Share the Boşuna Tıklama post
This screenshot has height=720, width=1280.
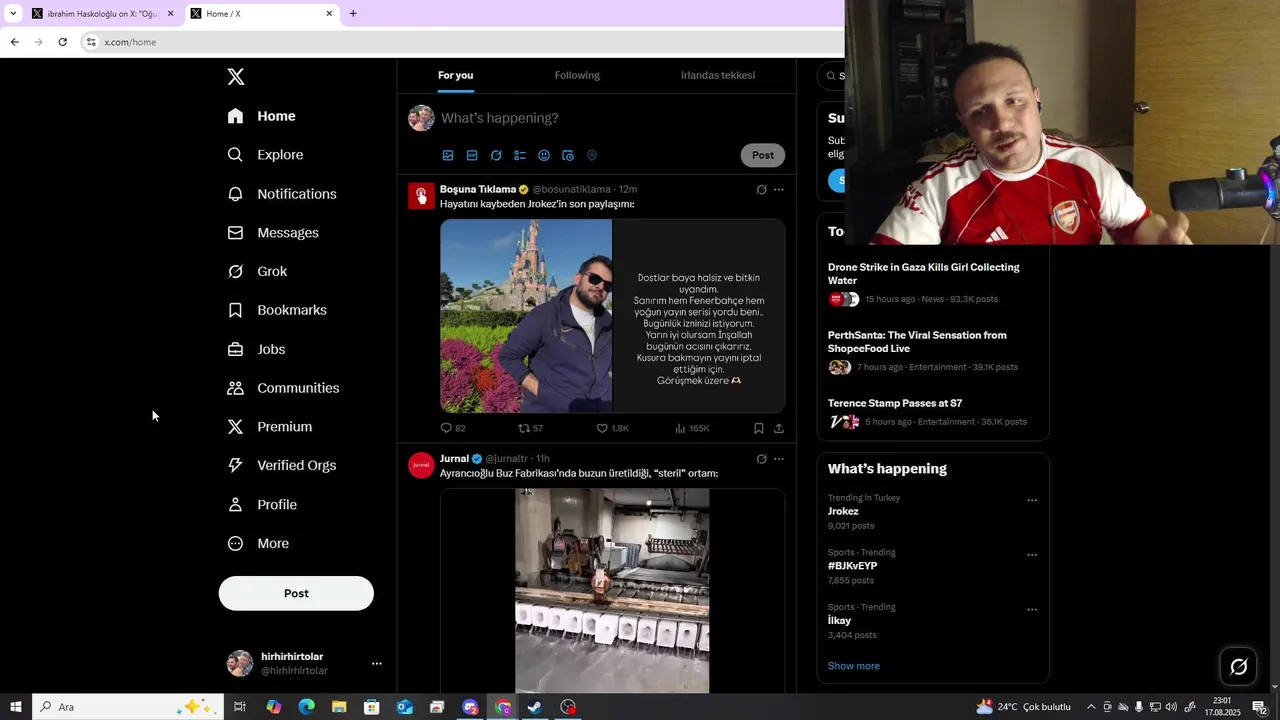coord(779,428)
